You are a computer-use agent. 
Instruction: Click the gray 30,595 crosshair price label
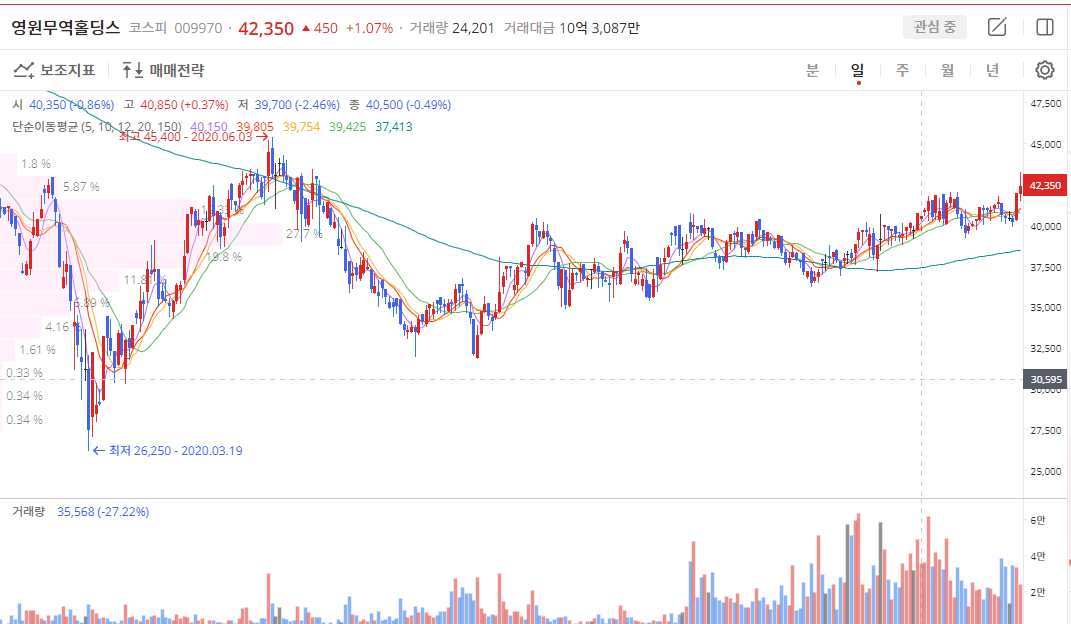(x=1045, y=379)
